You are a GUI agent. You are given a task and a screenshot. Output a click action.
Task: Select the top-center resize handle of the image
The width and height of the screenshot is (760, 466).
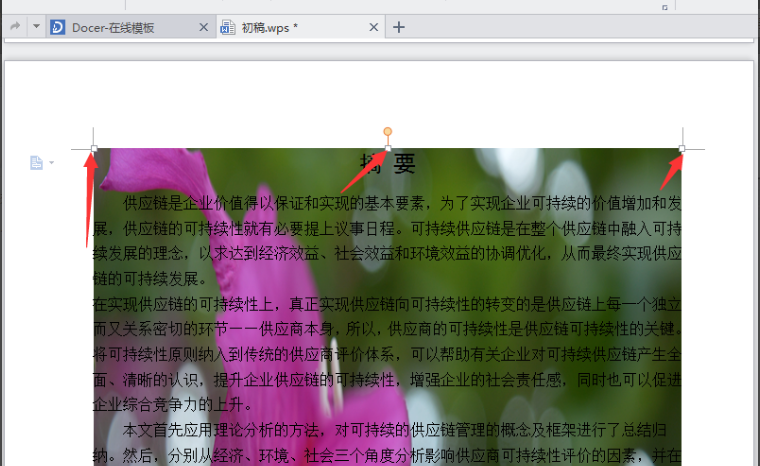(388, 148)
